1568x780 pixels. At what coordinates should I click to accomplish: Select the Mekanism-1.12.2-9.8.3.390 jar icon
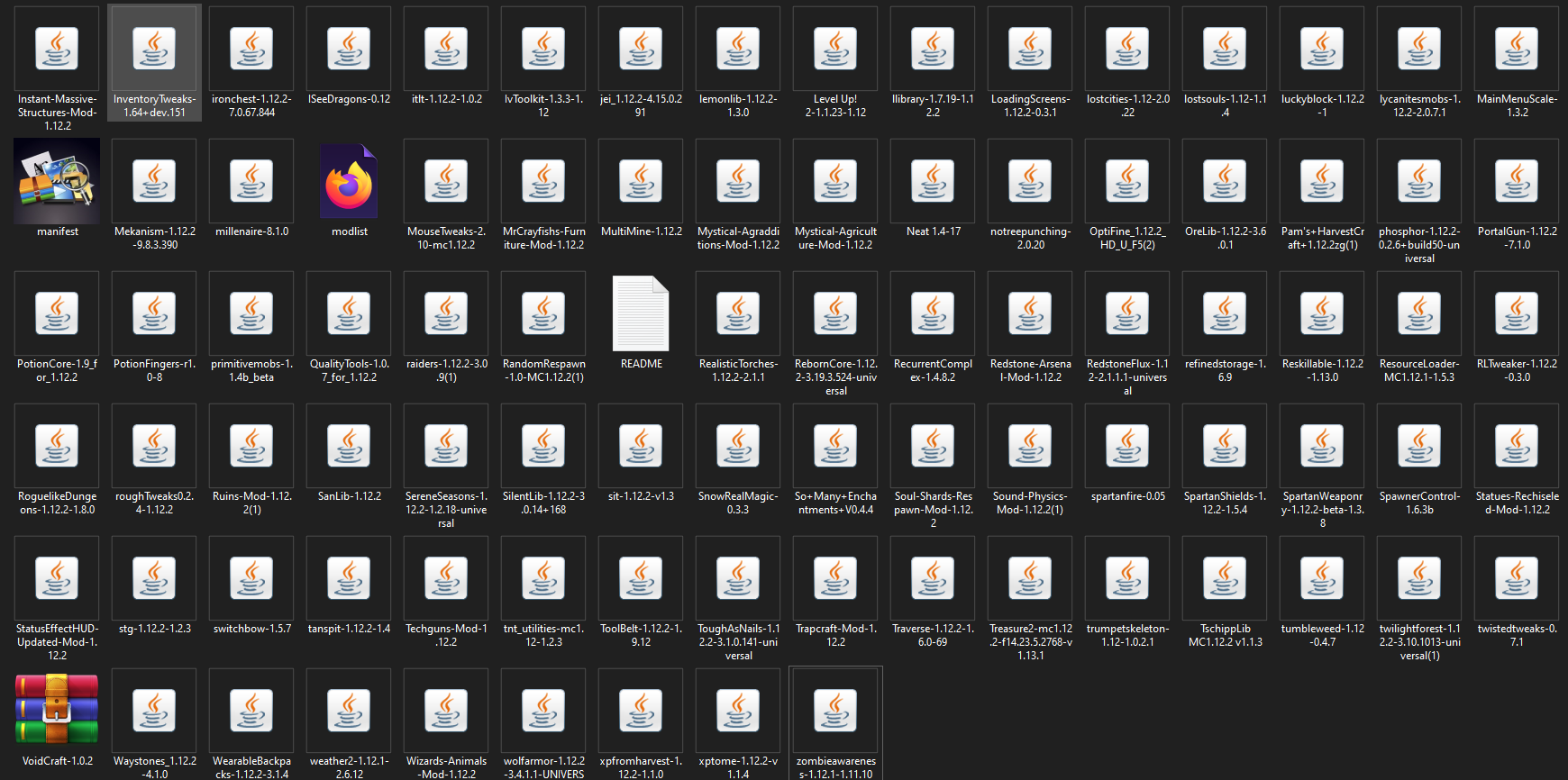[x=154, y=181]
